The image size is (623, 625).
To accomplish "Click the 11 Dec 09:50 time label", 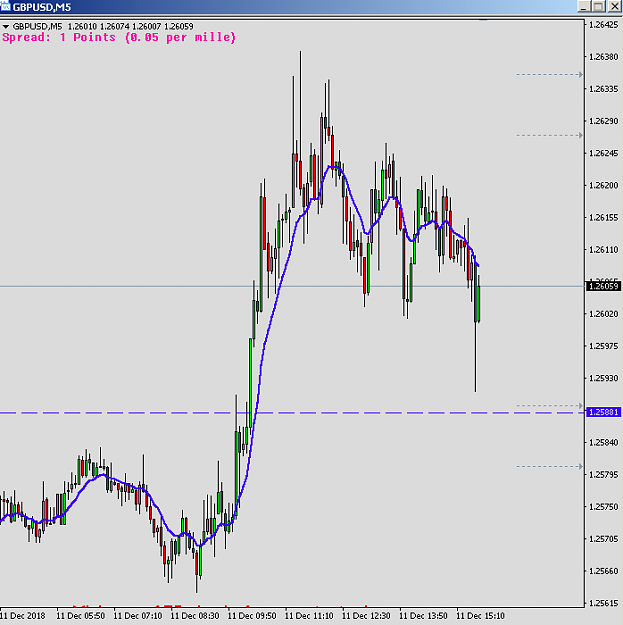I will [x=252, y=616].
